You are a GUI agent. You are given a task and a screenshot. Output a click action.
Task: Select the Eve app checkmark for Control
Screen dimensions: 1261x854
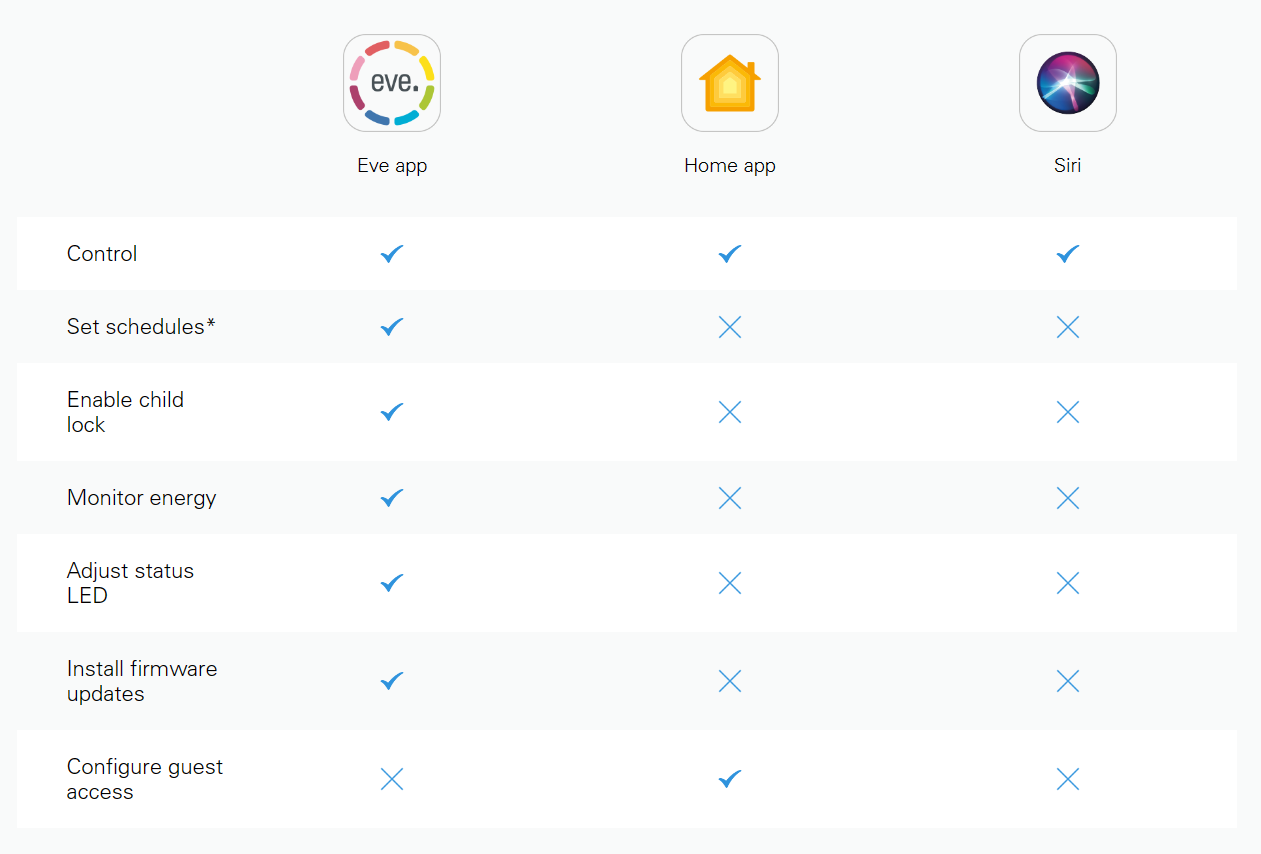pos(392,254)
